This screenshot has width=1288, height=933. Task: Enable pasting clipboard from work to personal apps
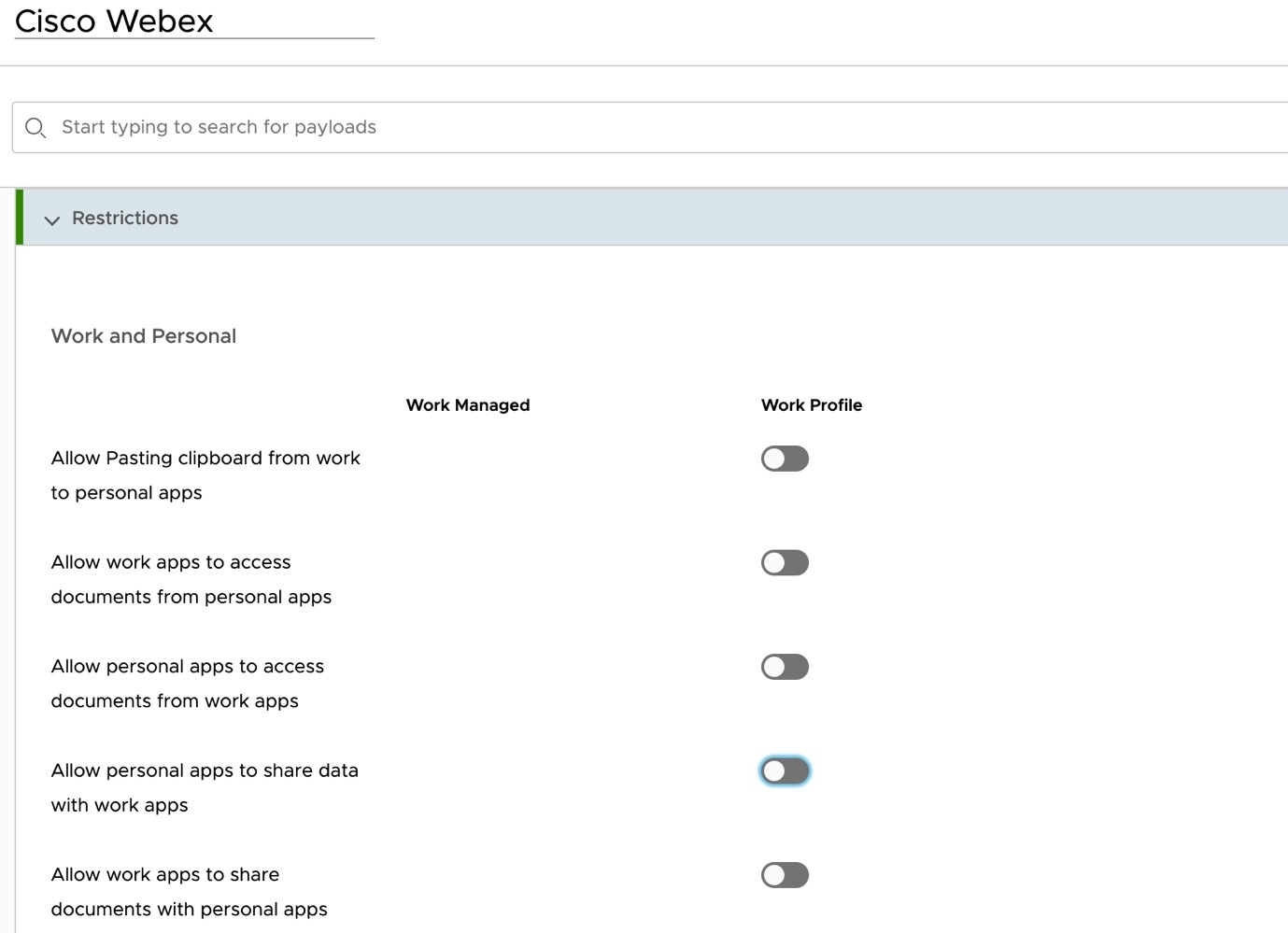785,459
